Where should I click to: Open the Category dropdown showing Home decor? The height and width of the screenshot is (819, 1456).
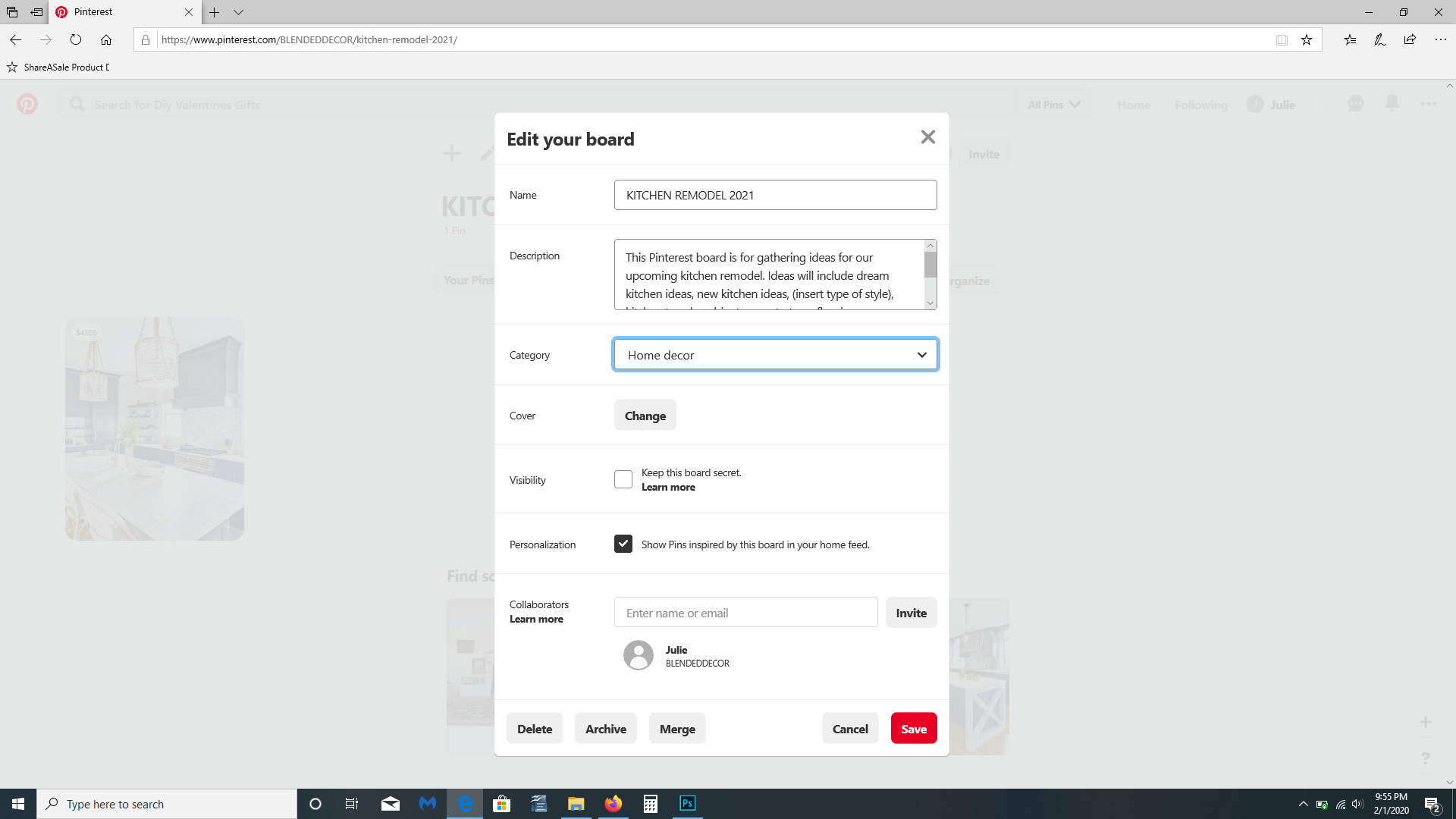coord(775,355)
